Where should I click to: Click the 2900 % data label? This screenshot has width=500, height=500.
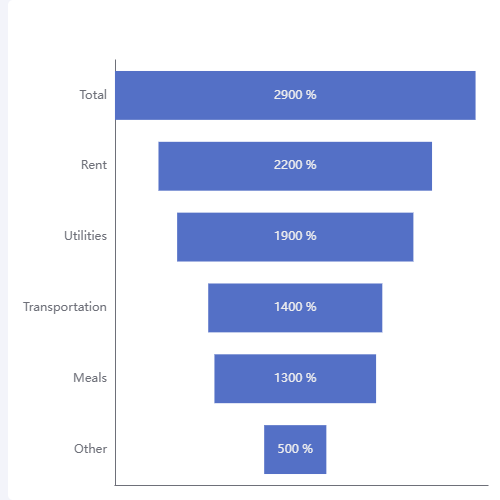[295, 95]
